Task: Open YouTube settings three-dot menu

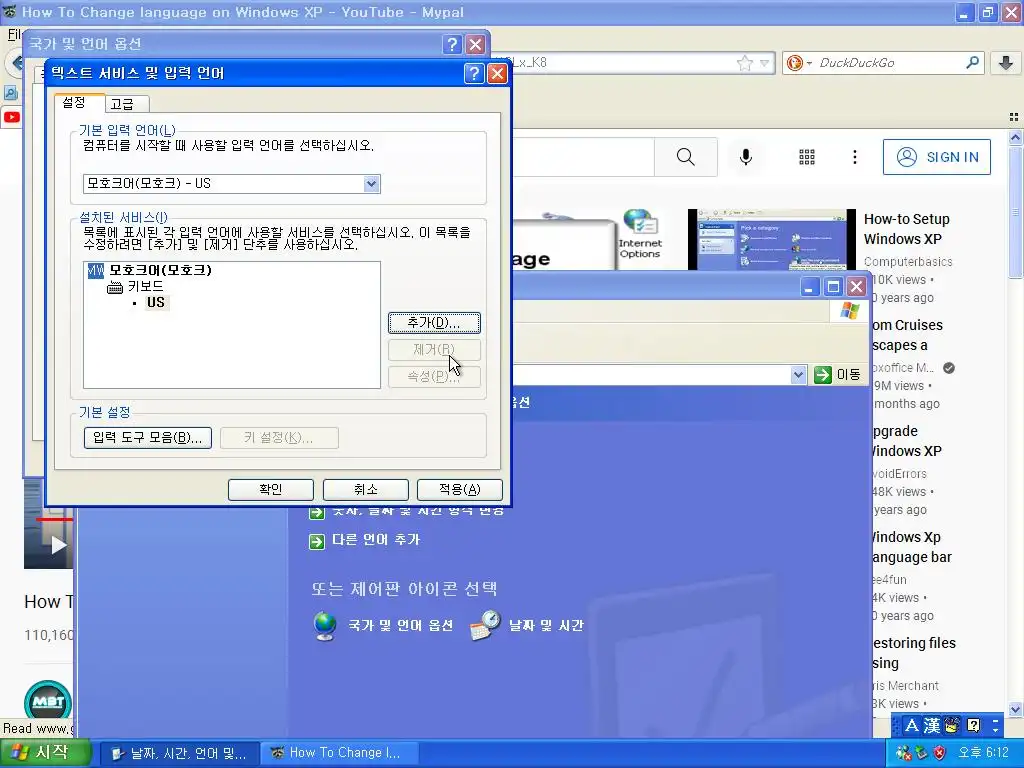Action: click(x=854, y=157)
